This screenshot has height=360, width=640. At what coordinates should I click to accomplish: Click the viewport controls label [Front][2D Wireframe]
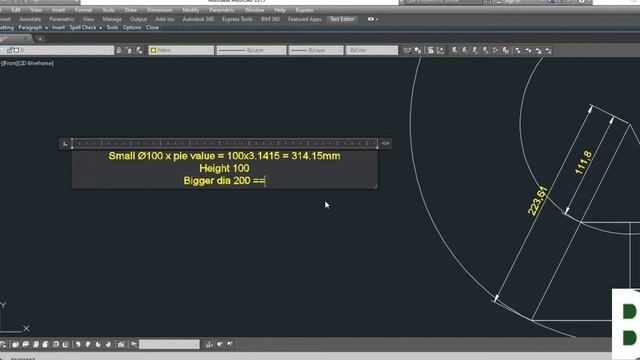27,63
